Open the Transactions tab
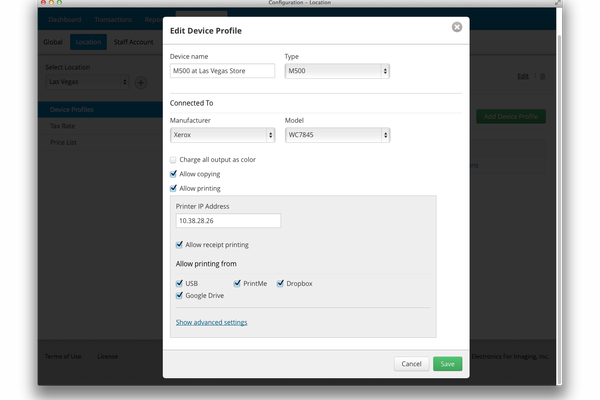The width and height of the screenshot is (600, 400). pos(113,20)
